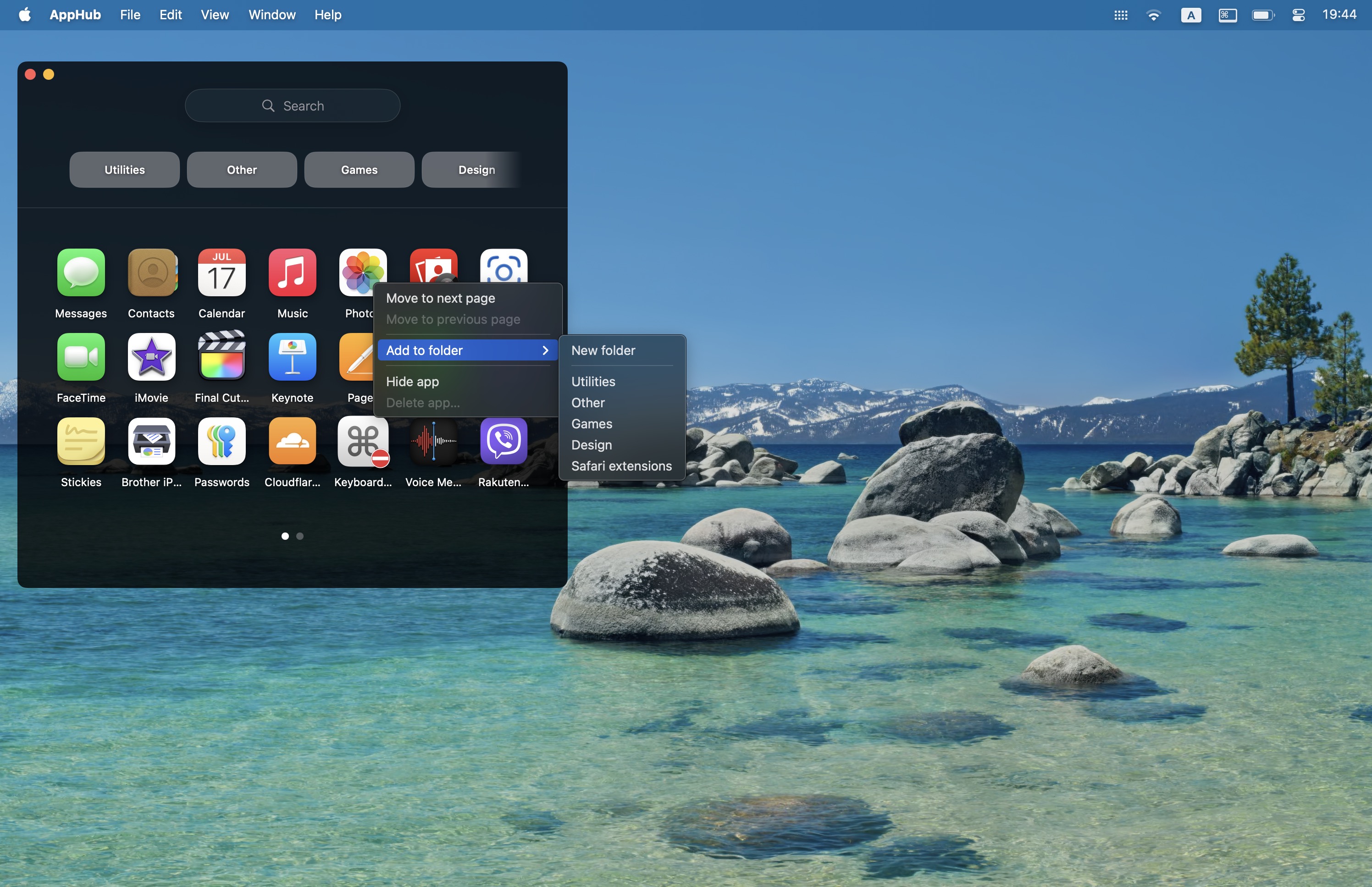Launch the Rakuten Viber icon
This screenshot has height=887, width=1372.
coord(504,441)
